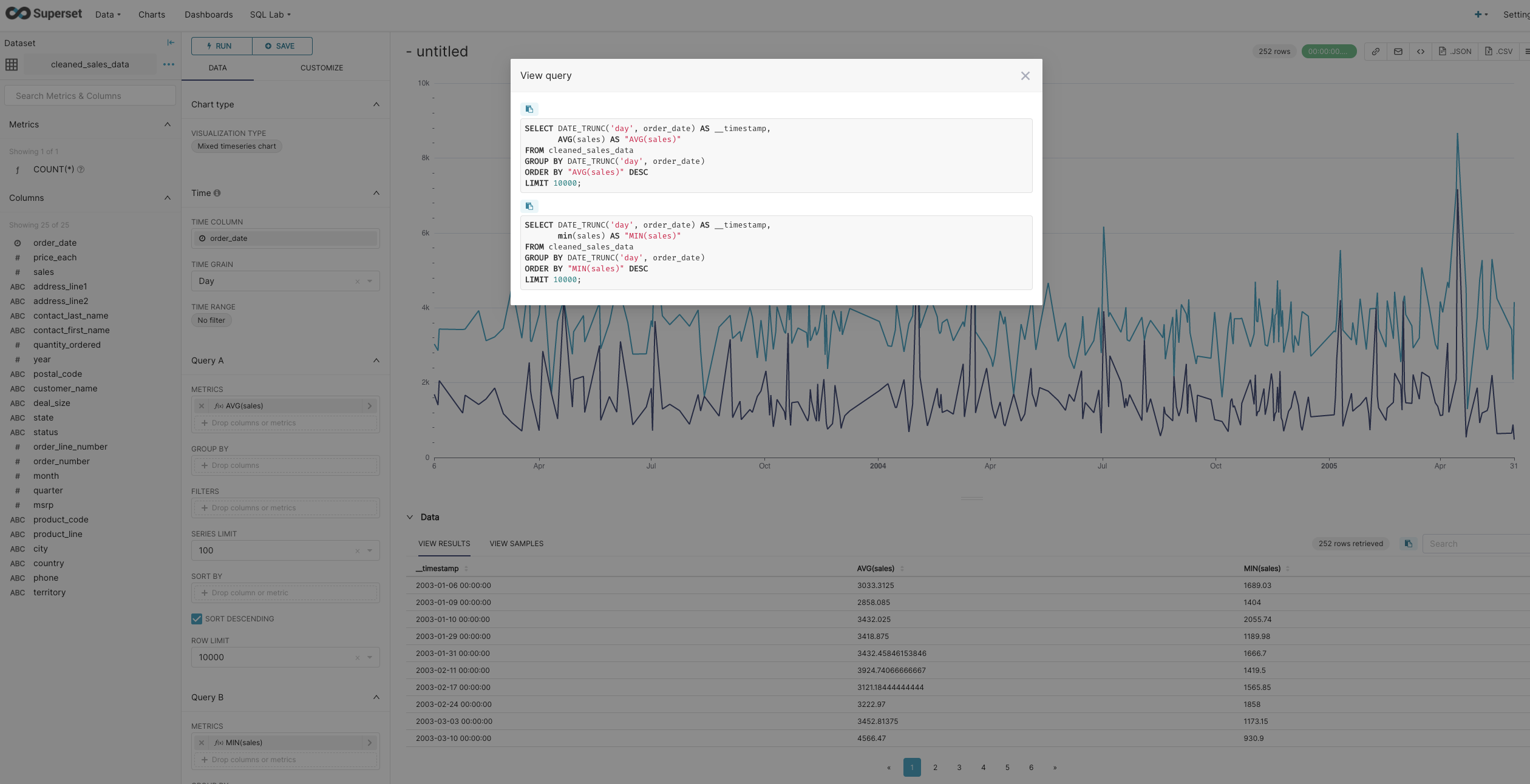Collapse the dataset panel sidebar icon

coord(171,42)
